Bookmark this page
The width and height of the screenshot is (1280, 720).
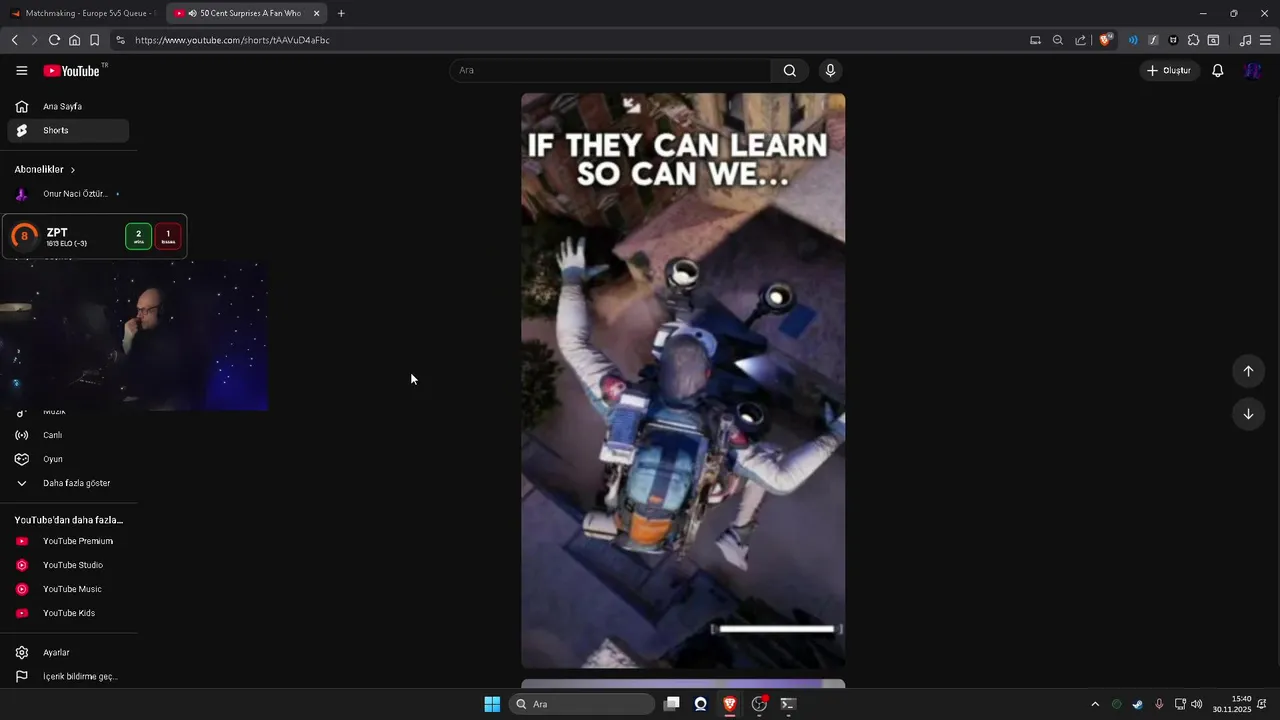point(94,40)
